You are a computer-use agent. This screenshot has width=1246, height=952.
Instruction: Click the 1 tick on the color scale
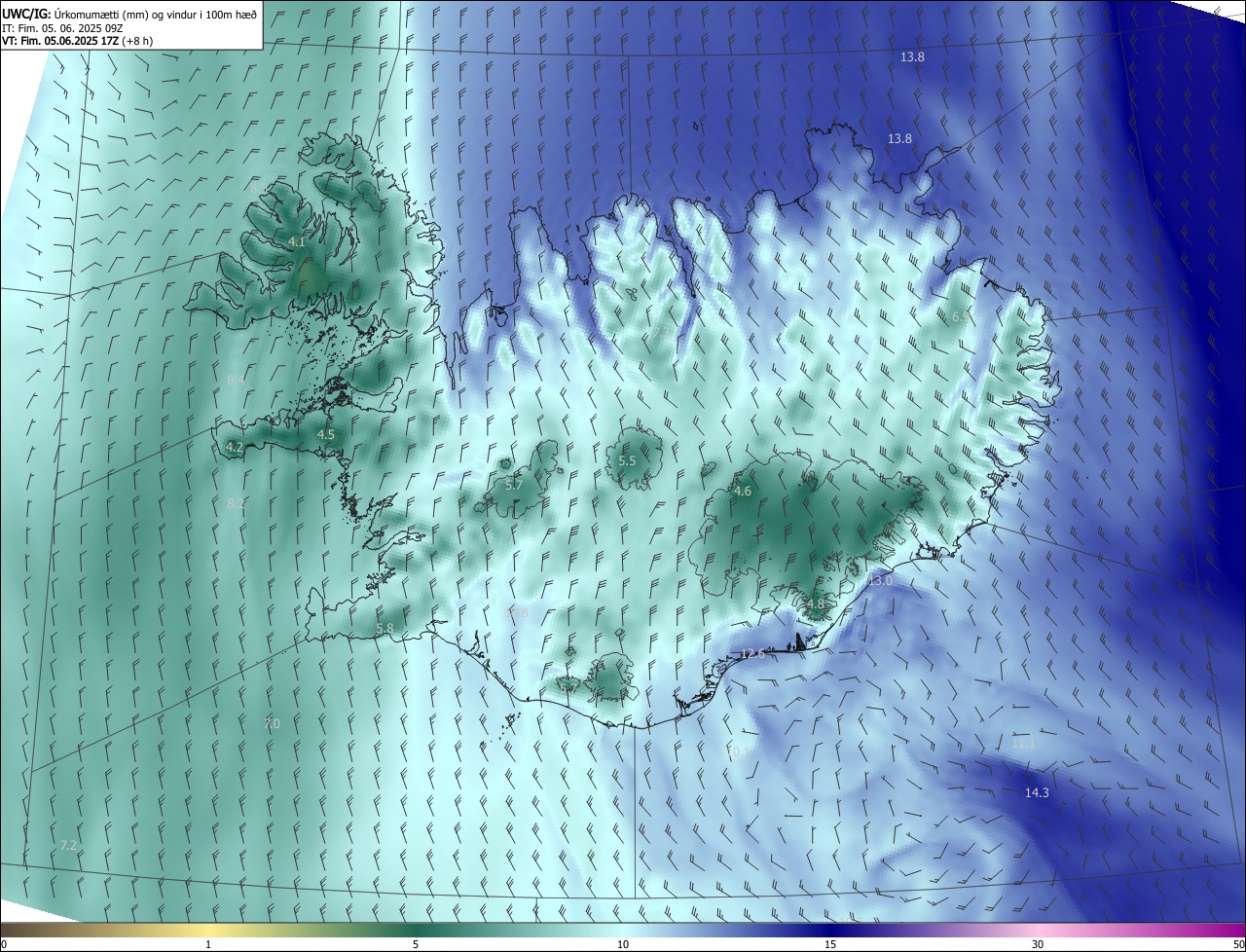tap(208, 944)
